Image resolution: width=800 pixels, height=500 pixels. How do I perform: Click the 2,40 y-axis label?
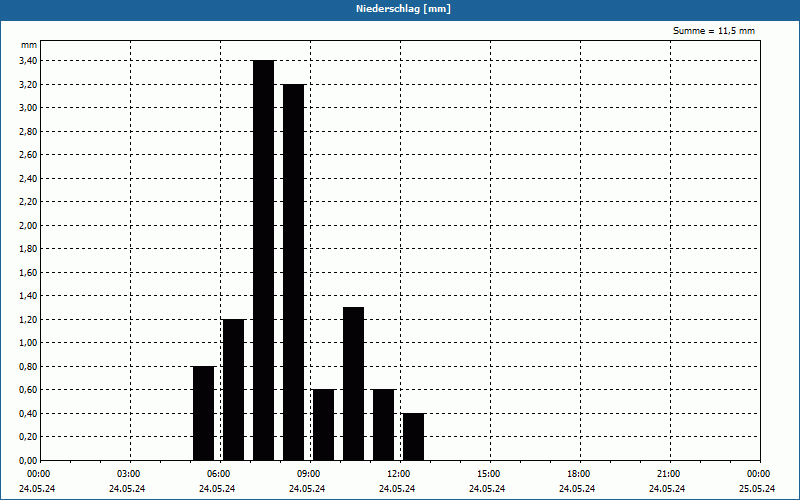[x=28, y=178]
